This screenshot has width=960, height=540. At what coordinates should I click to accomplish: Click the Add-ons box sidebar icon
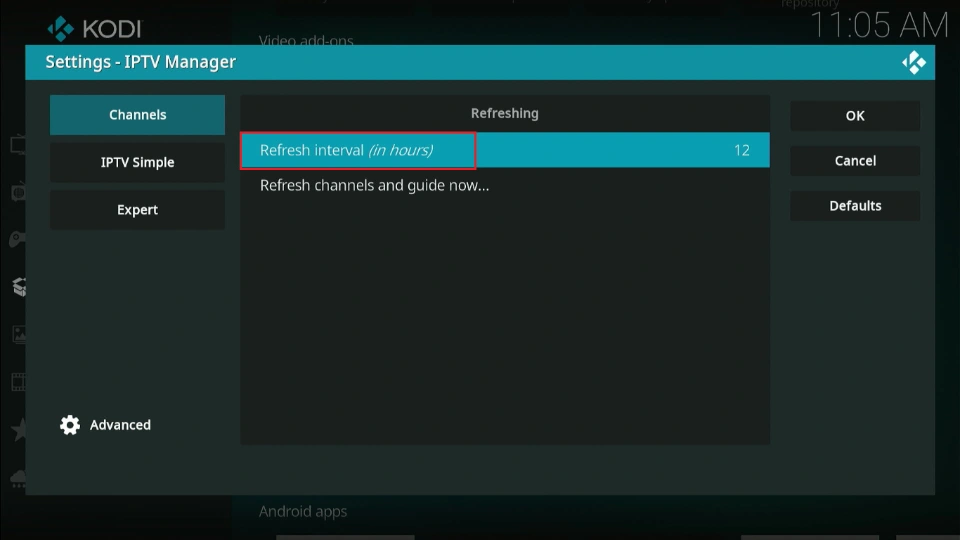17,287
